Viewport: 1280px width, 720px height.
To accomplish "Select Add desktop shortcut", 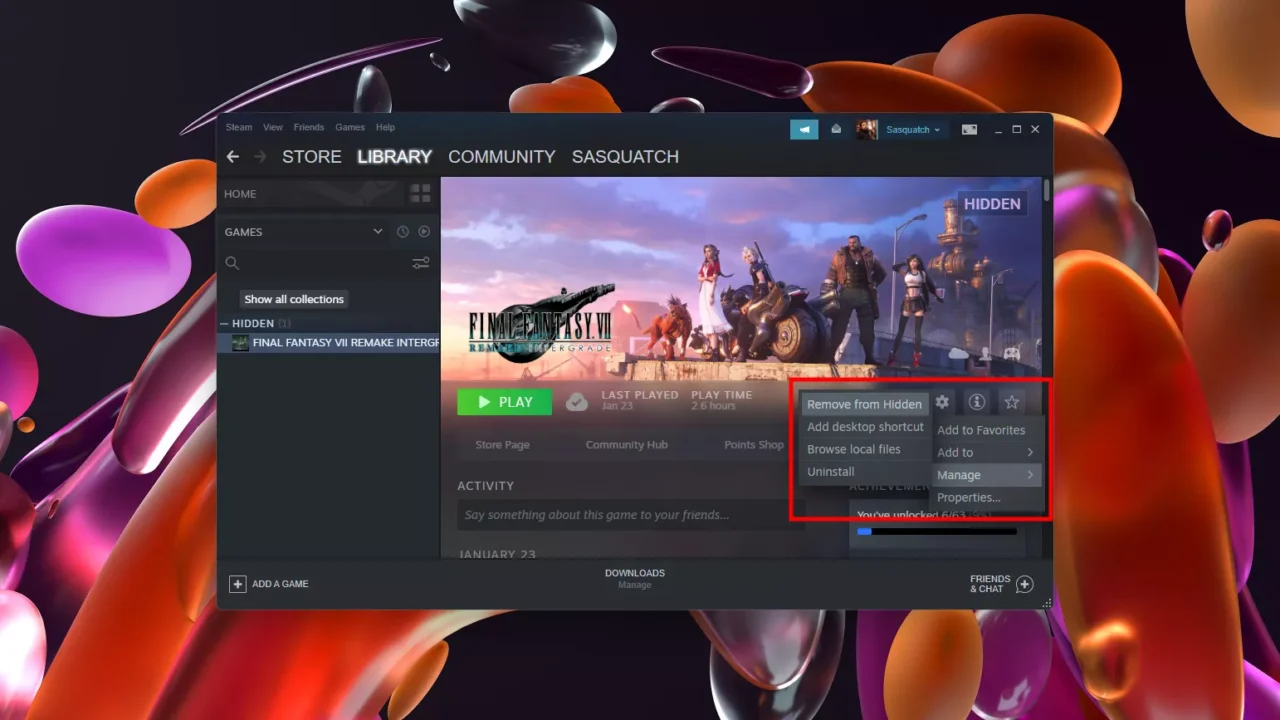I will point(865,427).
